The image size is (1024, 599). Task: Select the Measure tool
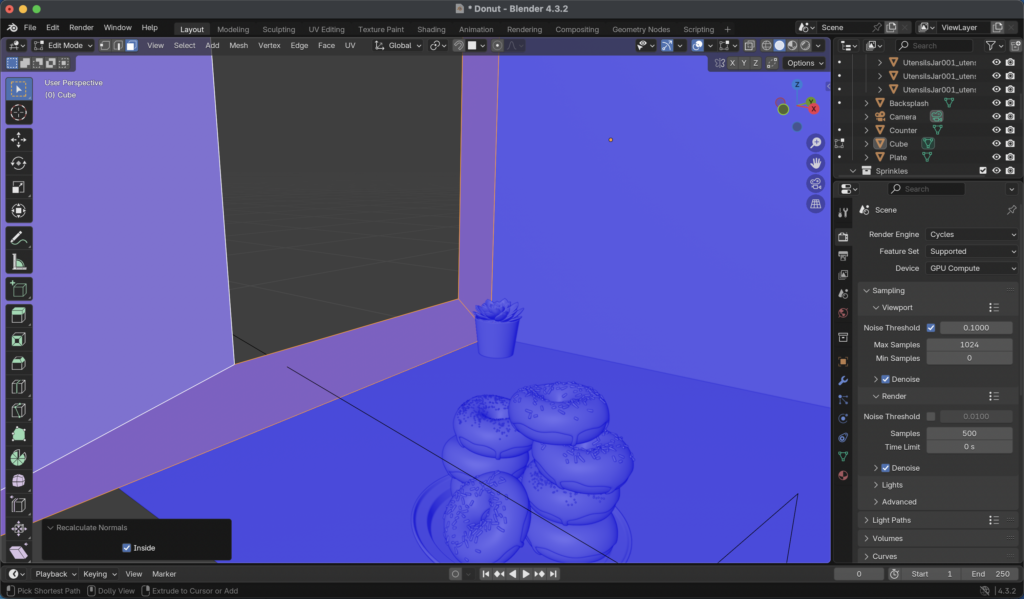(18, 263)
